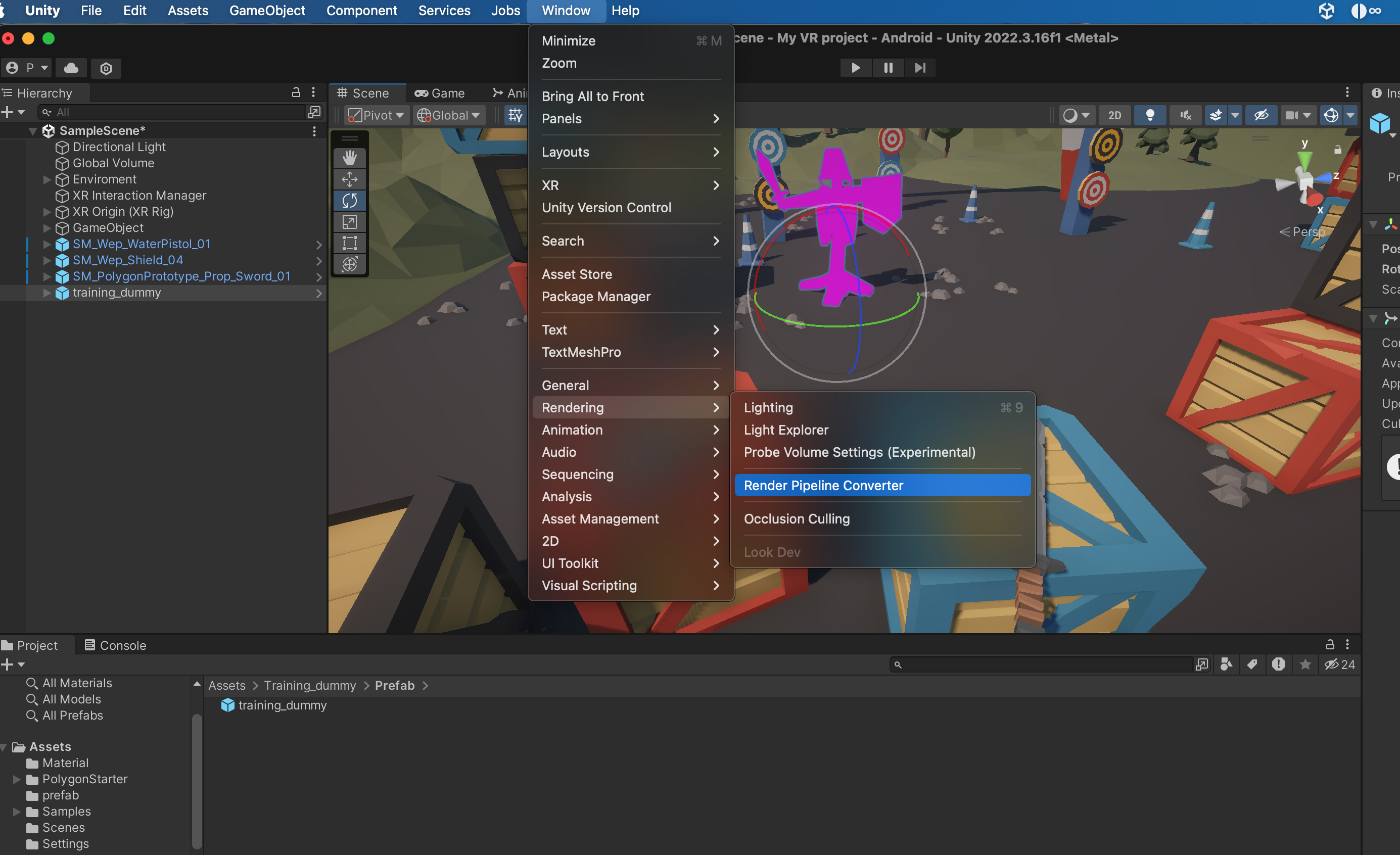Switch to the Console tab
This screenshot has height=855, width=1400.
pos(115,645)
